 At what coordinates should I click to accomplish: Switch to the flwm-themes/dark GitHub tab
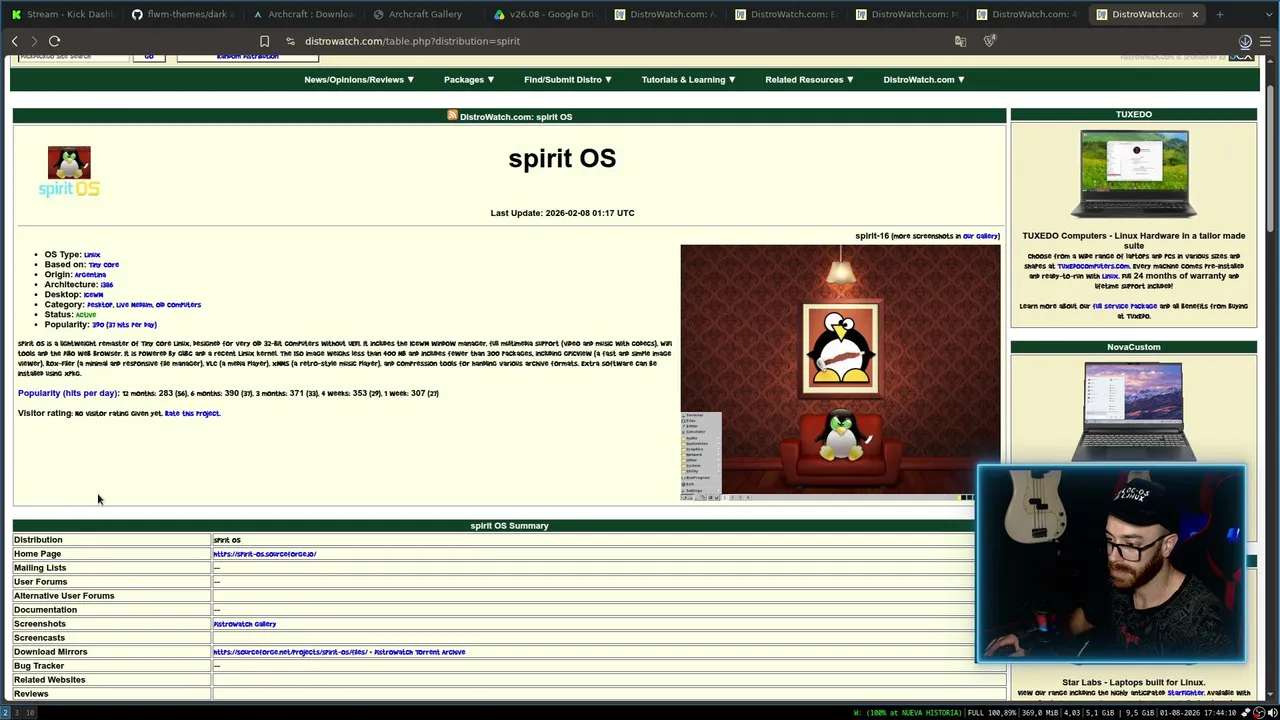[184, 14]
